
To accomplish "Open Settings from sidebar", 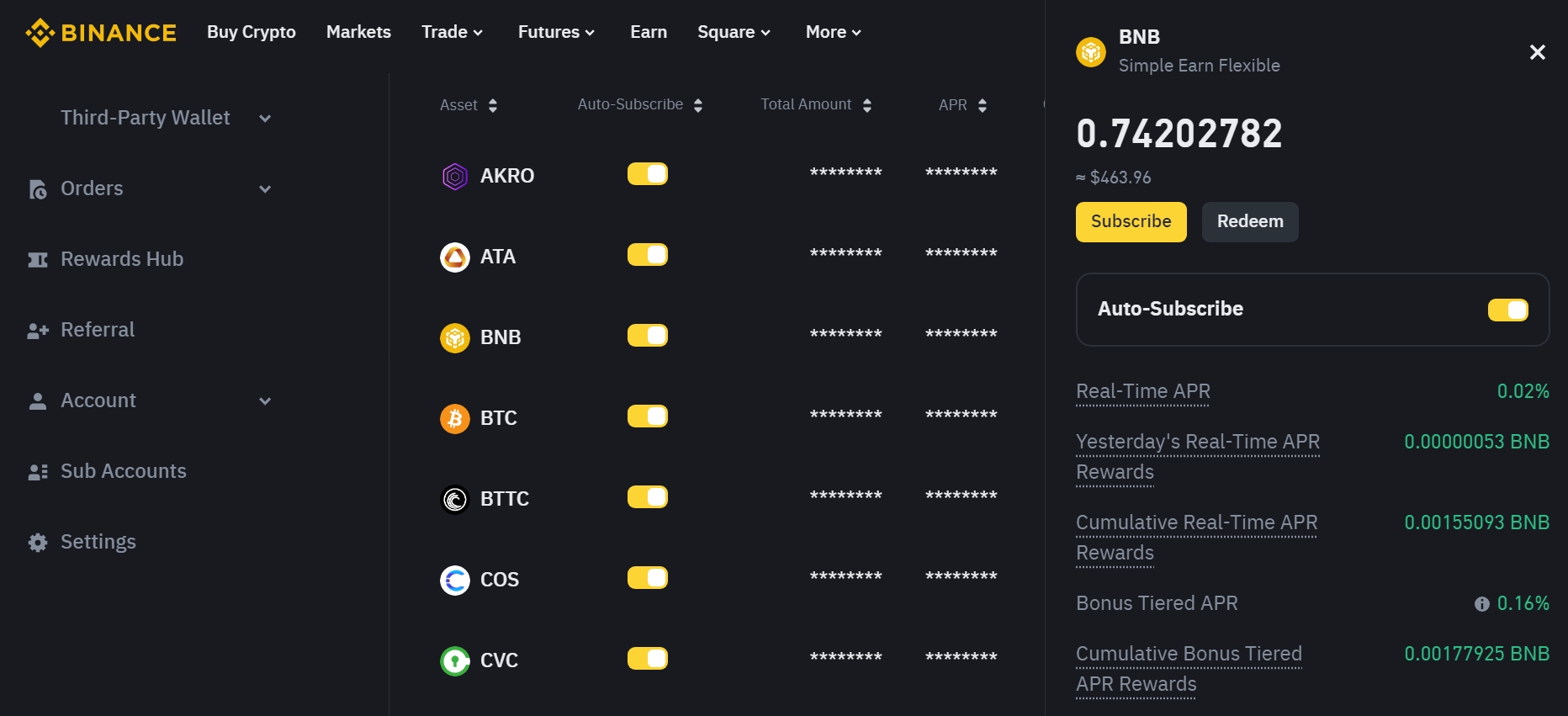I will [x=98, y=542].
